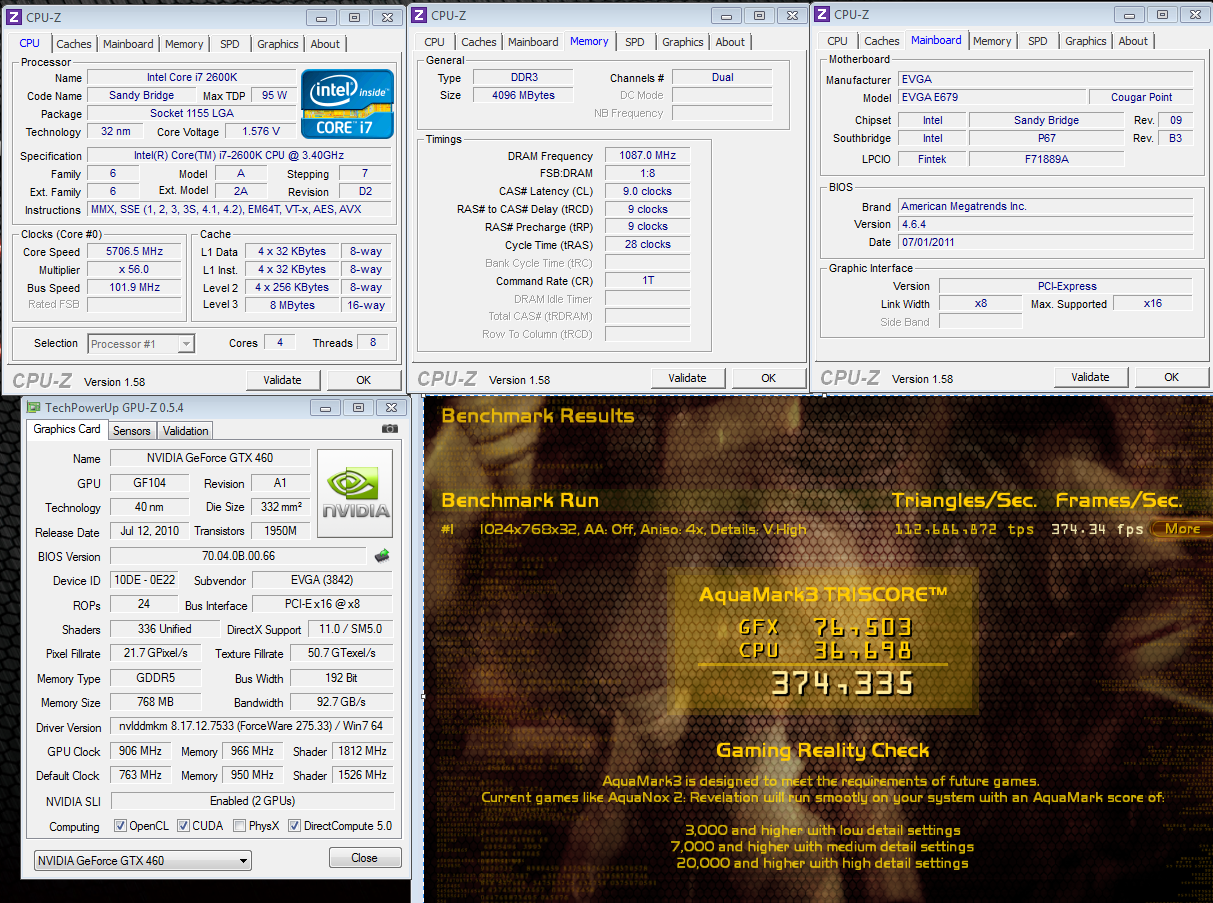Screen dimensions: 1213x903
Task: Click the Close button in GPU-Z
Action: click(365, 858)
